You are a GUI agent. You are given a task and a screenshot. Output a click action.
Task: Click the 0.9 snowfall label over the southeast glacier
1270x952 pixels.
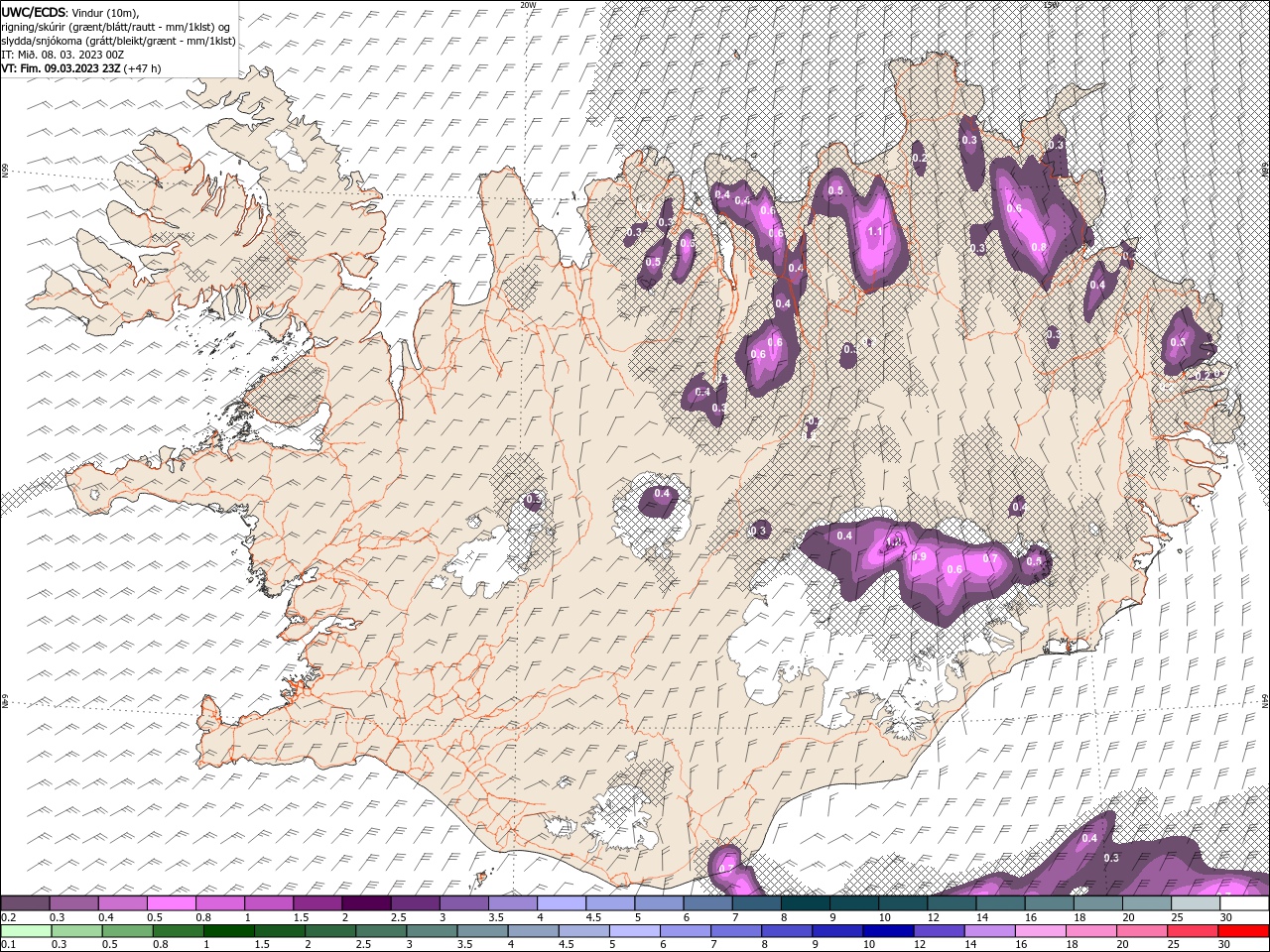[x=919, y=557]
